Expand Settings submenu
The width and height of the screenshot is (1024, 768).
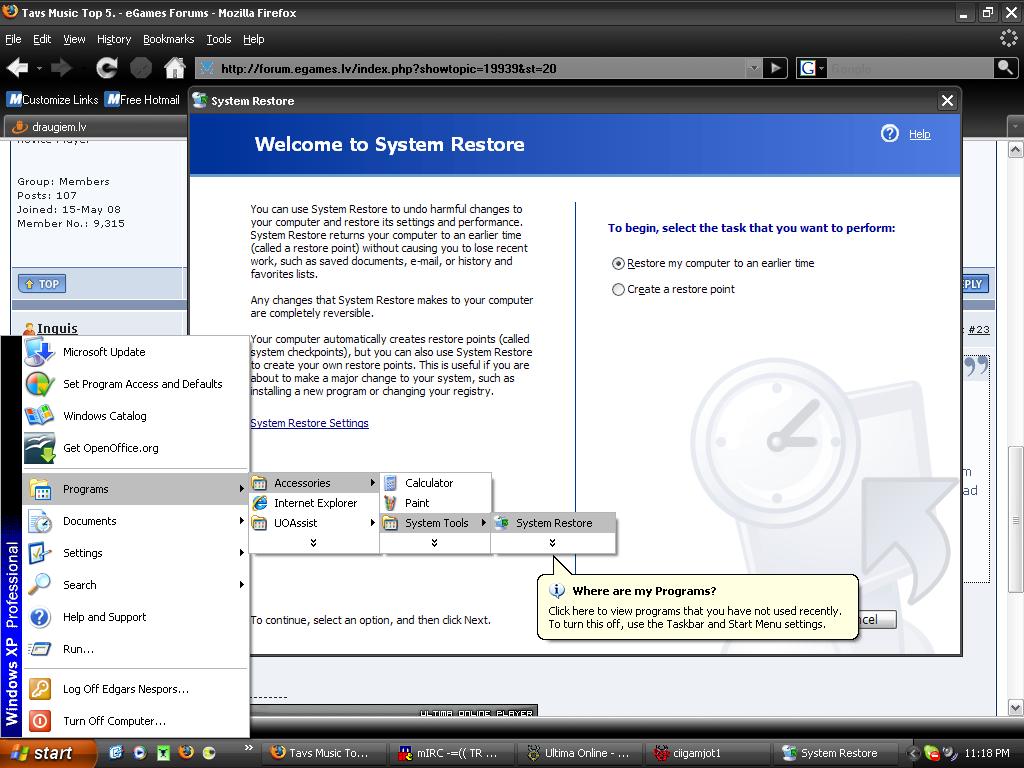tap(136, 553)
